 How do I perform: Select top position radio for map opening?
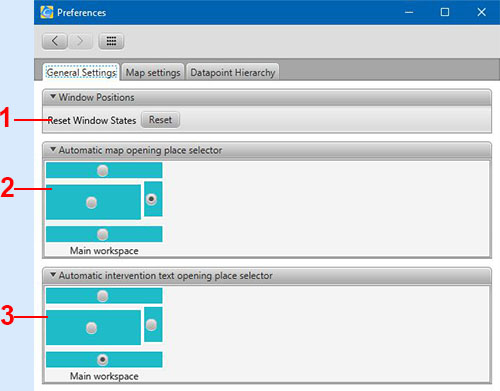103,171
